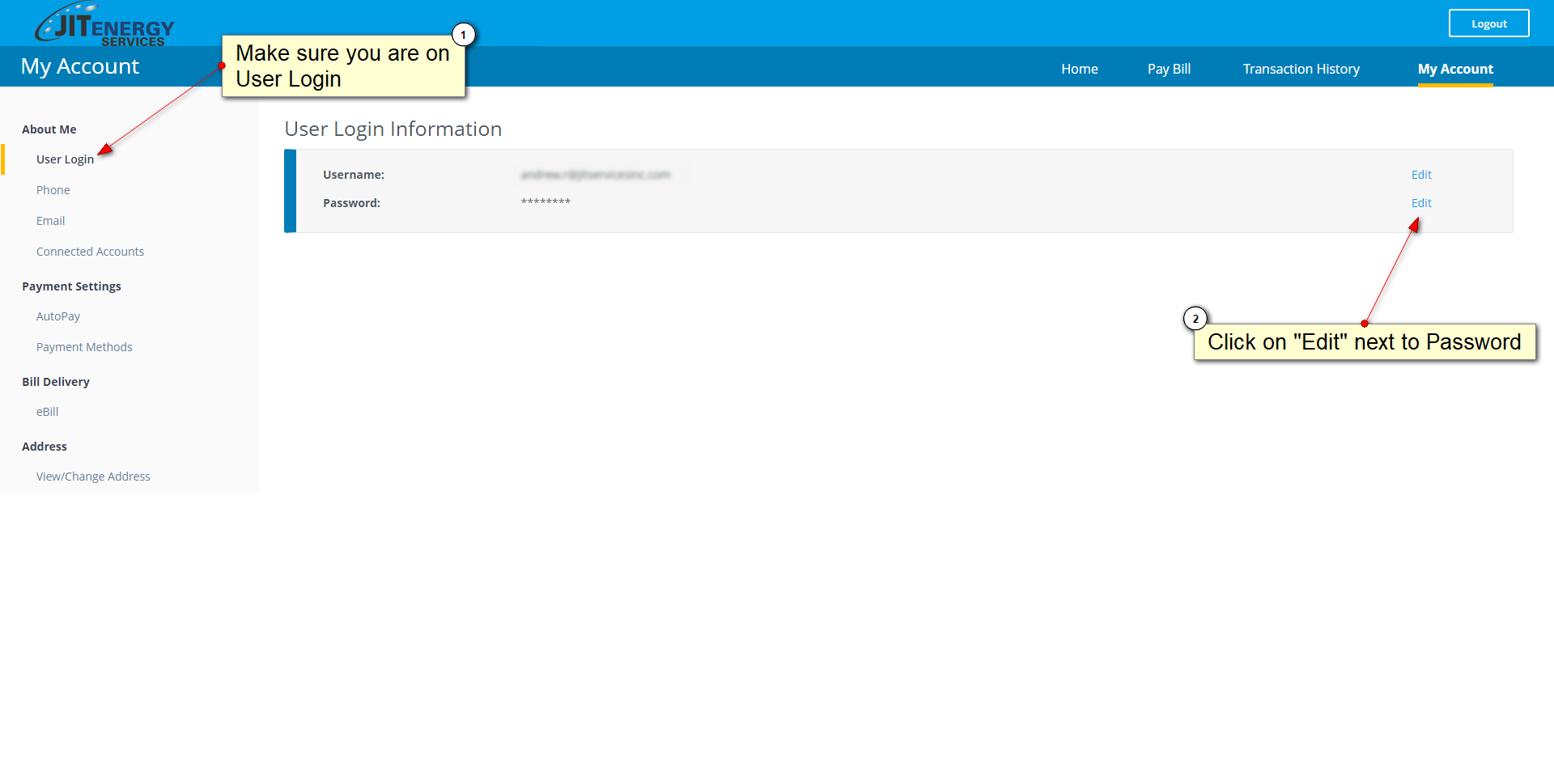The image size is (1554, 784).
Task: Open the Home tab
Action: (x=1079, y=69)
